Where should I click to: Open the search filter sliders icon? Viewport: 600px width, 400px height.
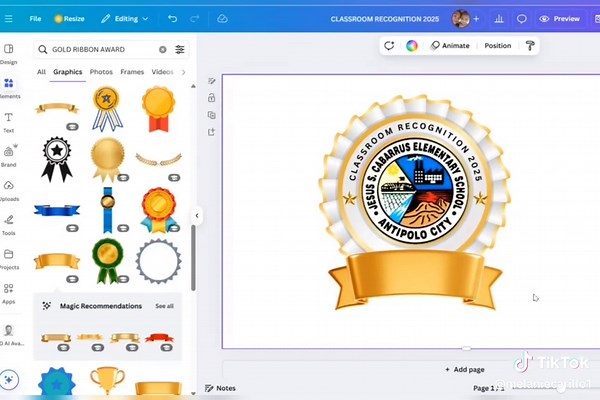pyautogui.click(x=179, y=49)
